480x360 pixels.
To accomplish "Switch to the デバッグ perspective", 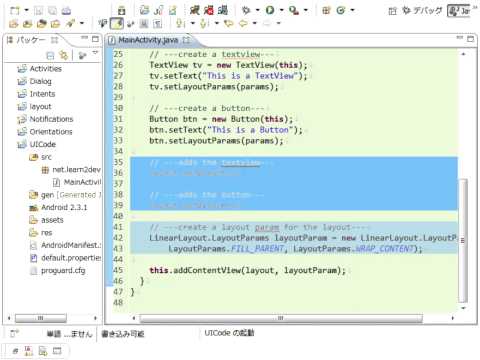I will [422, 11].
